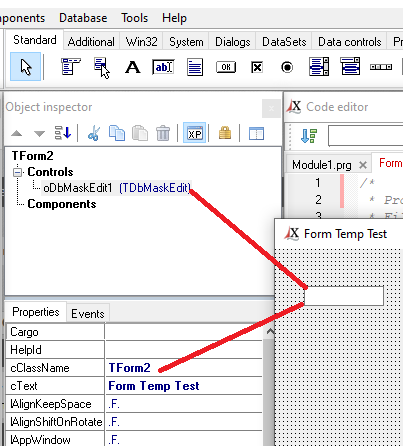Select the scrollbar component icon
Screen dimensions: 403x446
click(381, 67)
